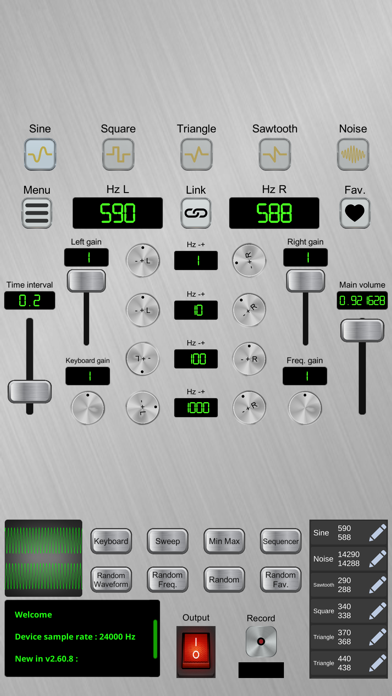This screenshot has height=696, width=392.
Task: Click the Freq. gain knob
Action: pos(305,407)
